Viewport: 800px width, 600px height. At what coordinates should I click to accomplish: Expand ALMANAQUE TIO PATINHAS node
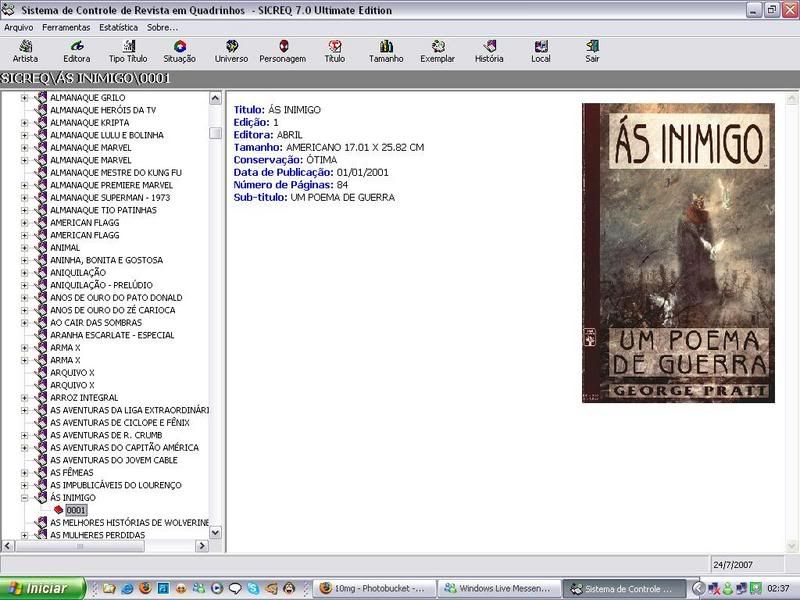(x=24, y=210)
